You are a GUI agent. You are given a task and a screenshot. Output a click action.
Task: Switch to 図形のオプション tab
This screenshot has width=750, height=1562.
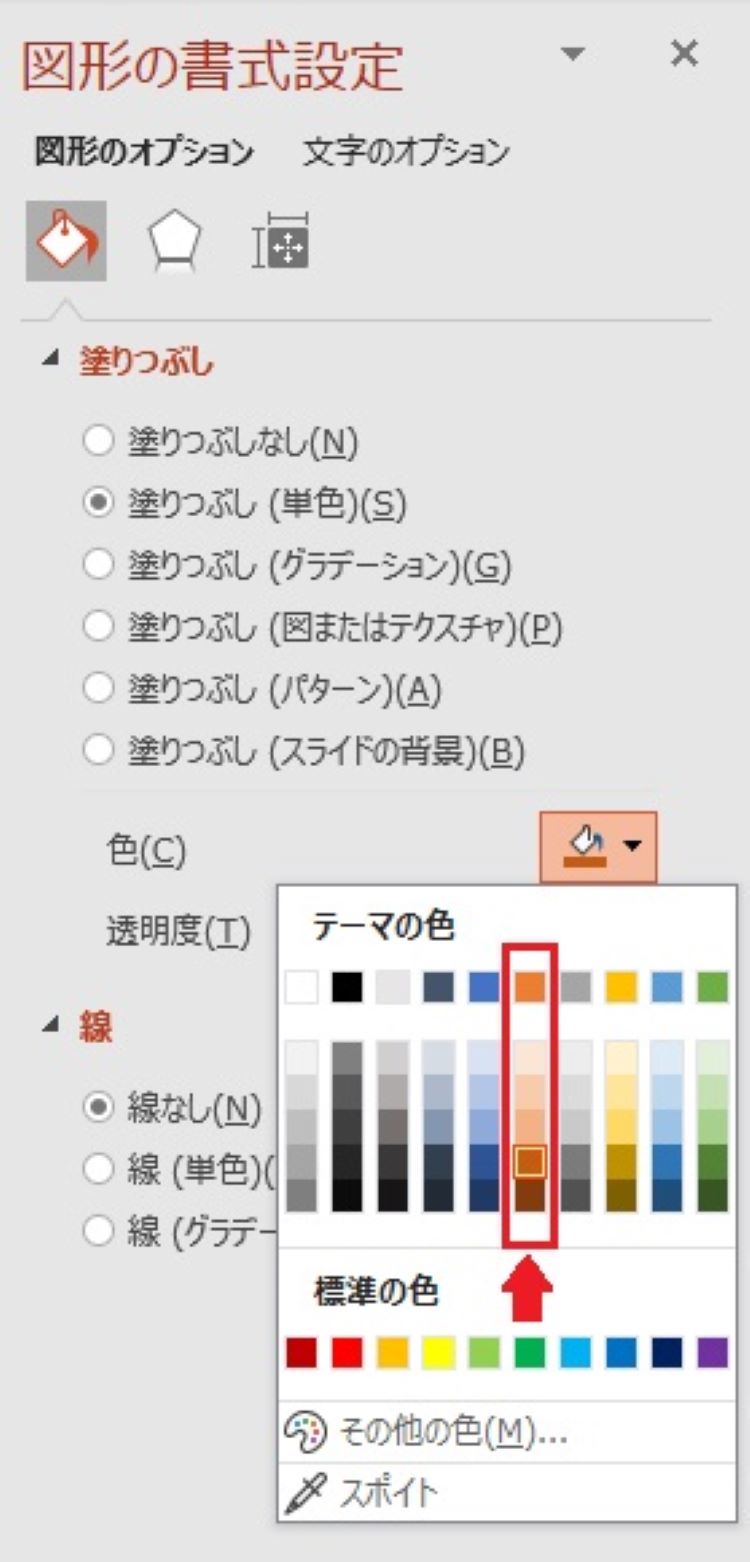(144, 153)
